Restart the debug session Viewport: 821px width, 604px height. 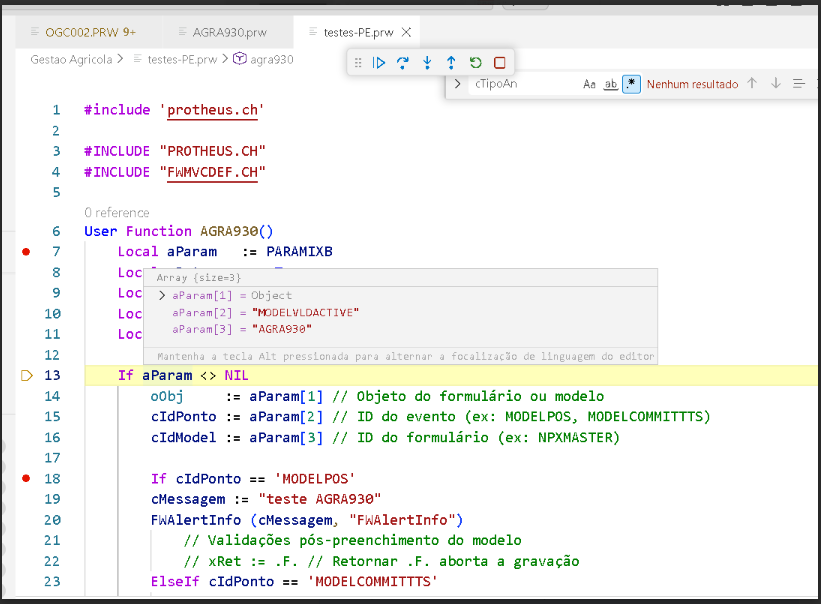(475, 63)
